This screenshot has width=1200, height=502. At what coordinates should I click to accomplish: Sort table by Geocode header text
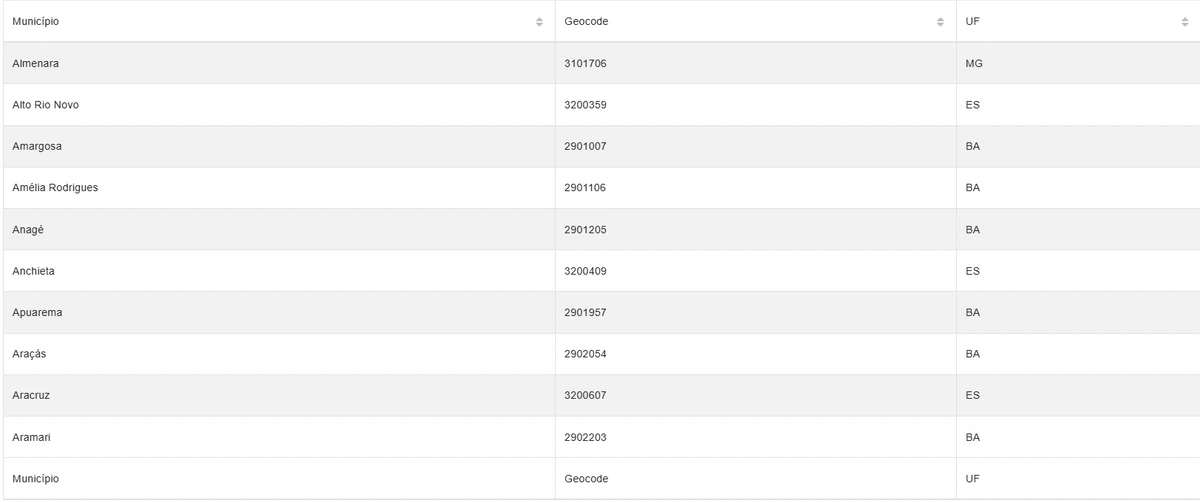coord(586,22)
